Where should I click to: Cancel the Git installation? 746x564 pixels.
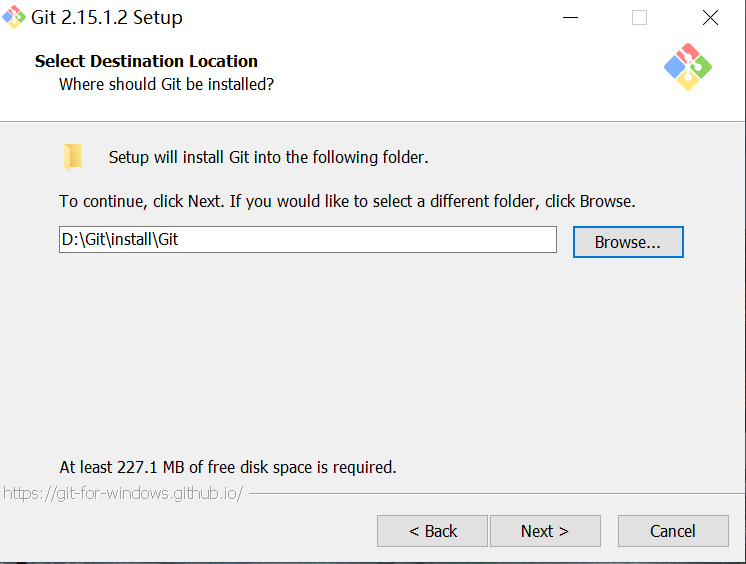(x=673, y=531)
